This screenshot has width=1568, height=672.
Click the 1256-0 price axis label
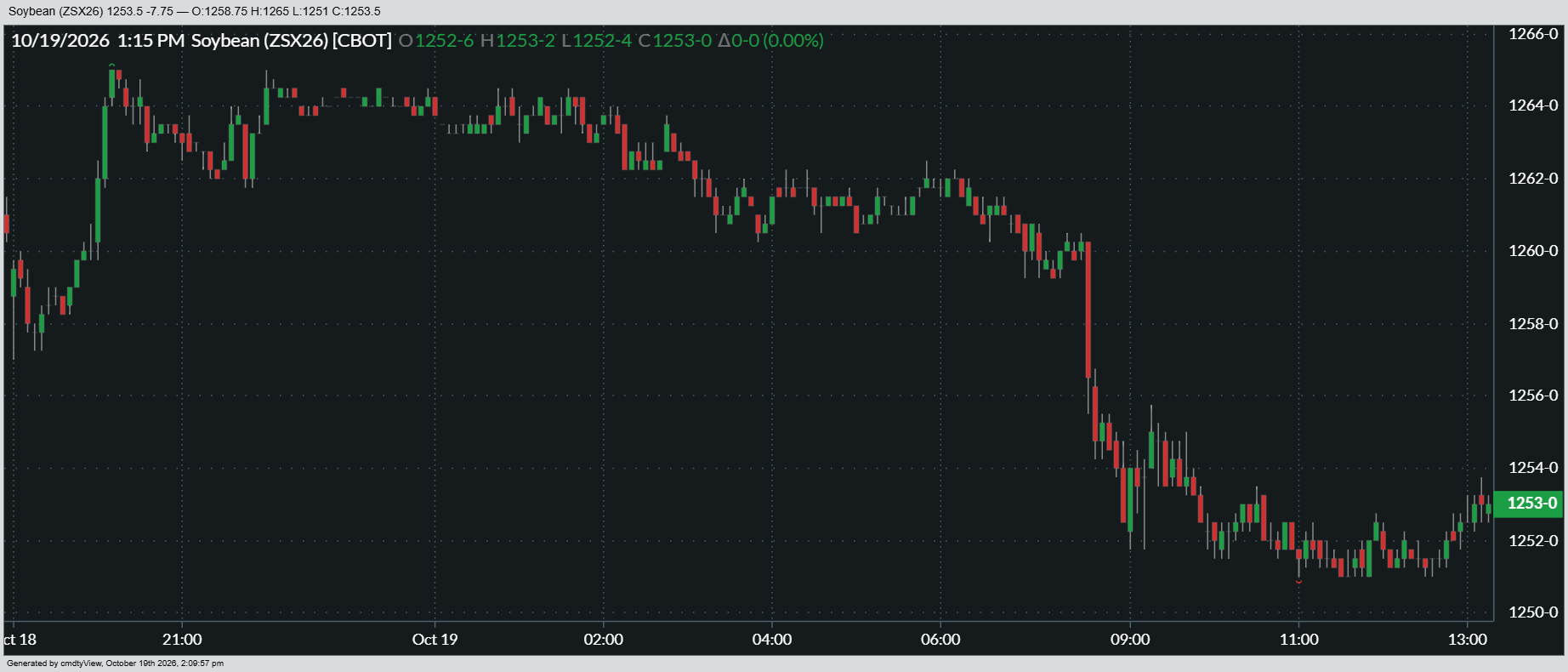pyautogui.click(x=1533, y=396)
